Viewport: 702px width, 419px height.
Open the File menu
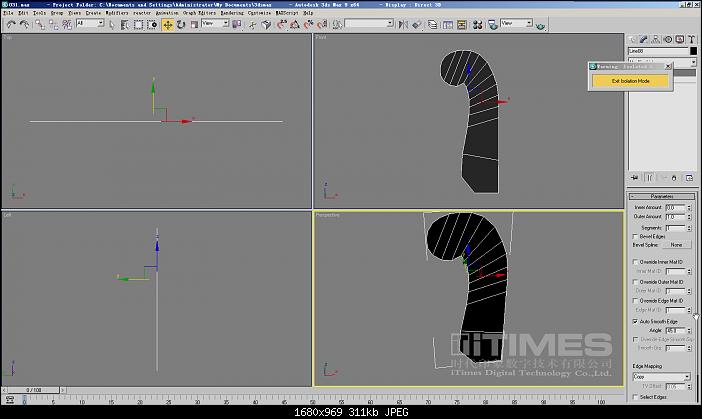point(8,13)
